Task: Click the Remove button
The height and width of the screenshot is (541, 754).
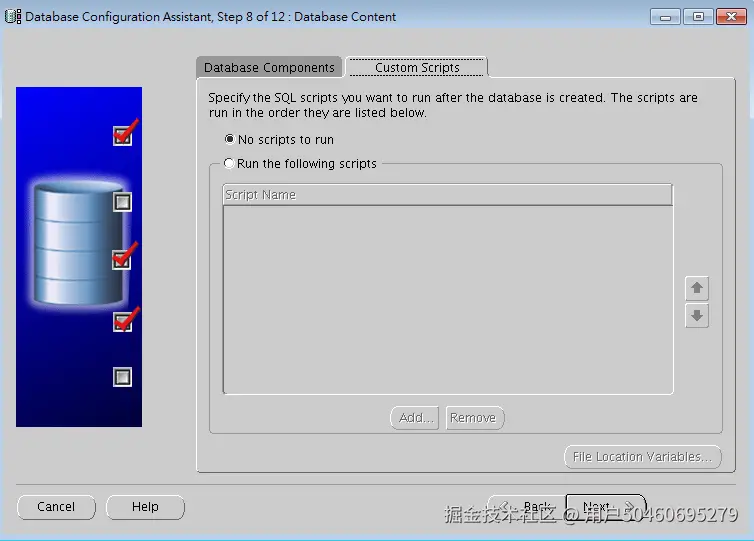Action: (474, 417)
